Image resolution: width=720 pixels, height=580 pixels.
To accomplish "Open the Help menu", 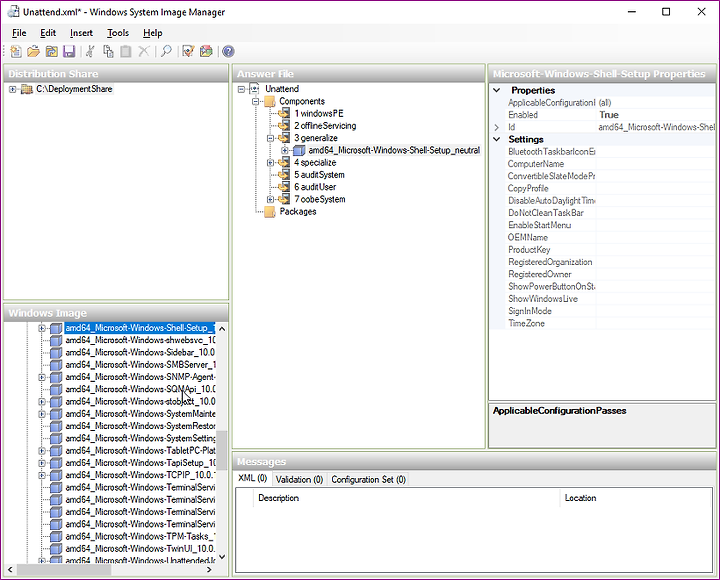I will click(x=152, y=33).
